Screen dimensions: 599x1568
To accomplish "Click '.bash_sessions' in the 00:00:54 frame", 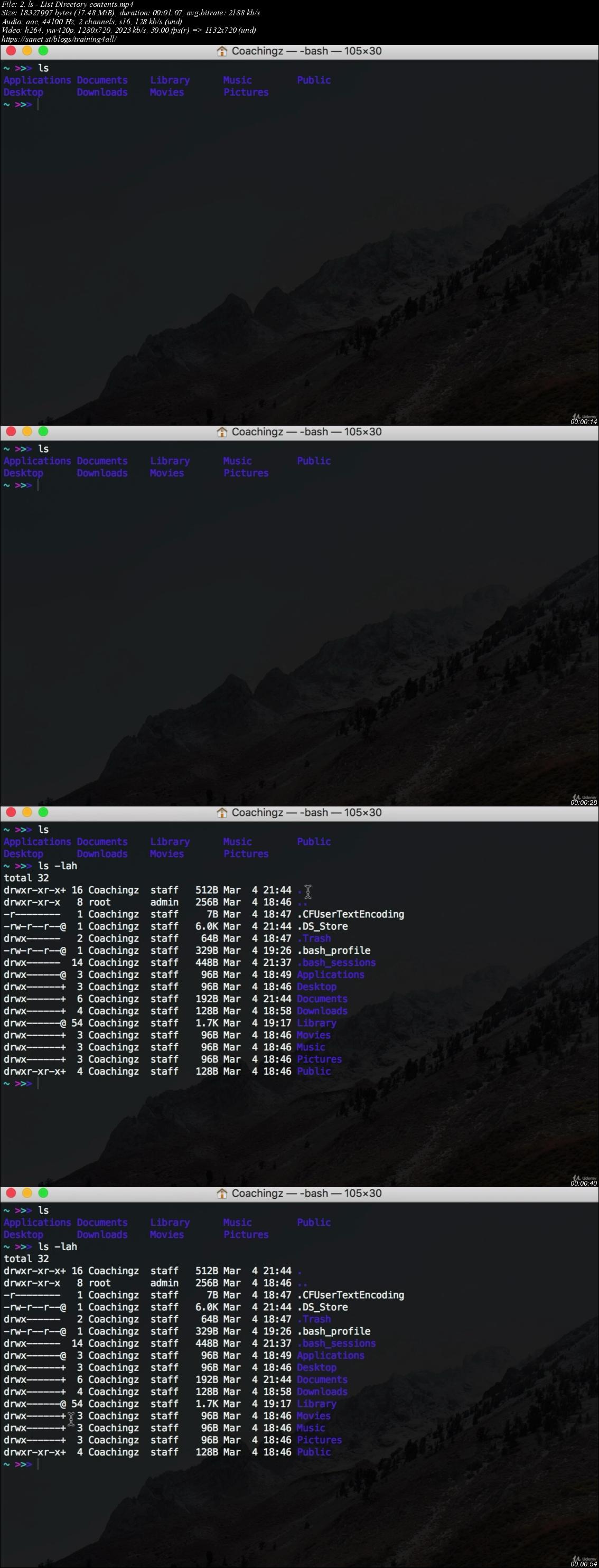I will [336, 1344].
